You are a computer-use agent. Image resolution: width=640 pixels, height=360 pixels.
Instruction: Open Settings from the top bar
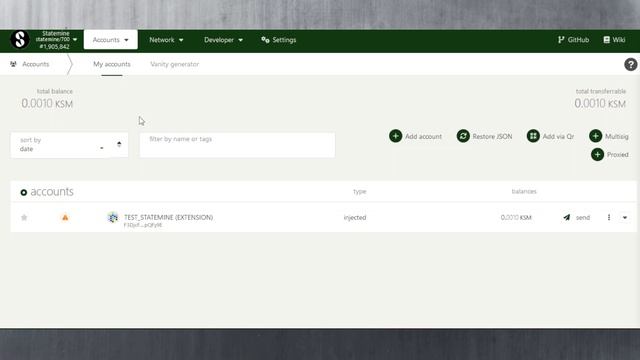[279, 40]
